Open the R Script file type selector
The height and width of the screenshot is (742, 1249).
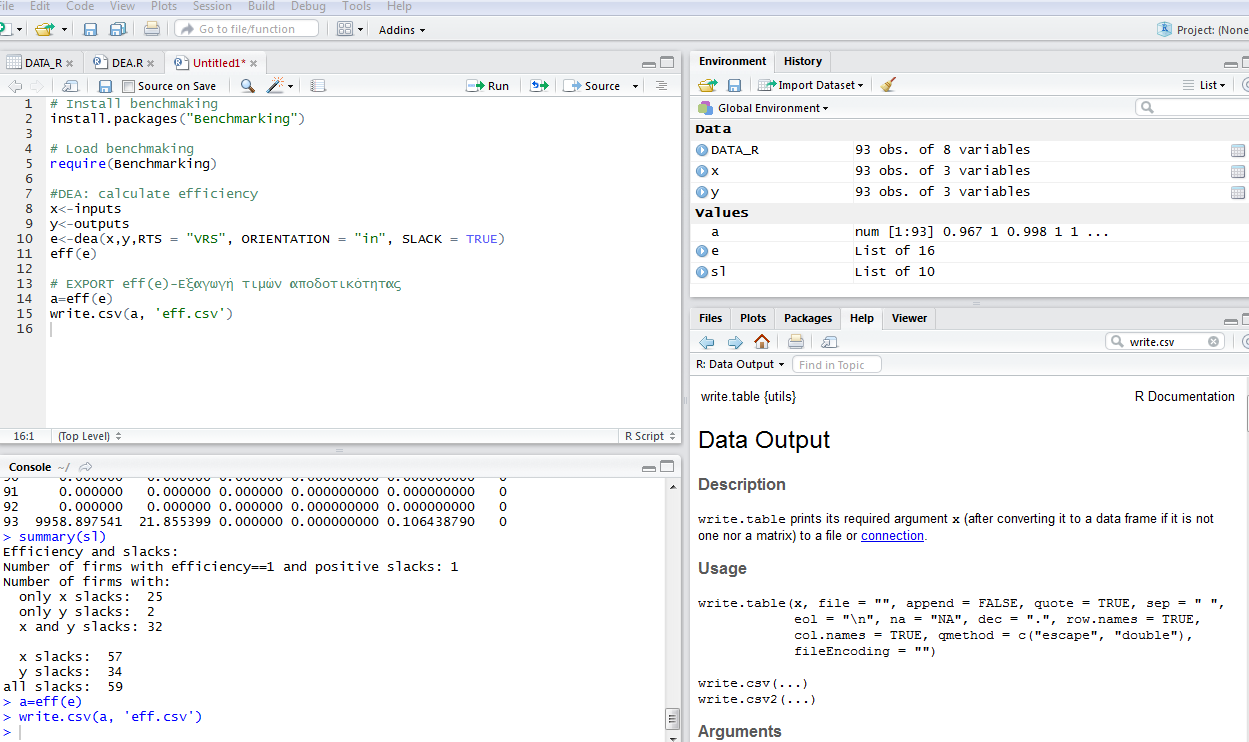(648, 436)
